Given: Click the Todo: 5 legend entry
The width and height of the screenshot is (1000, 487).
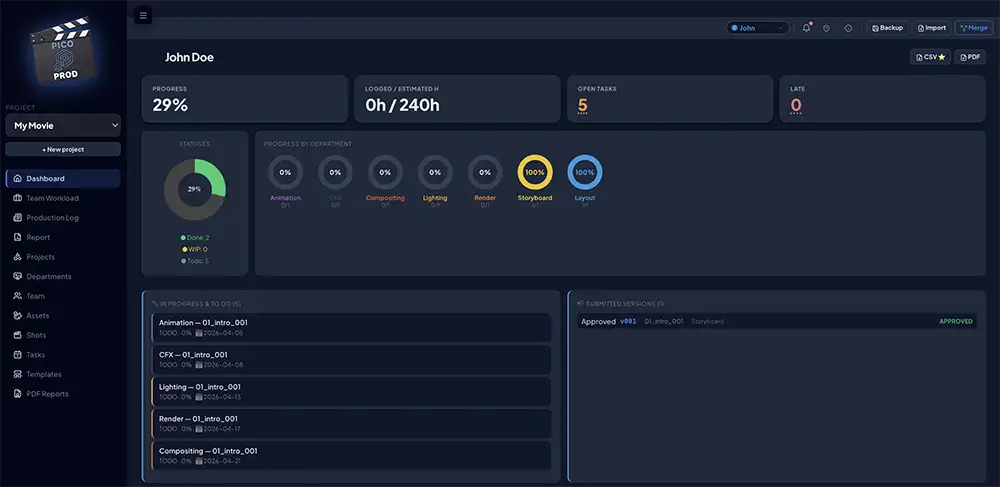Looking at the screenshot, I should [195, 261].
